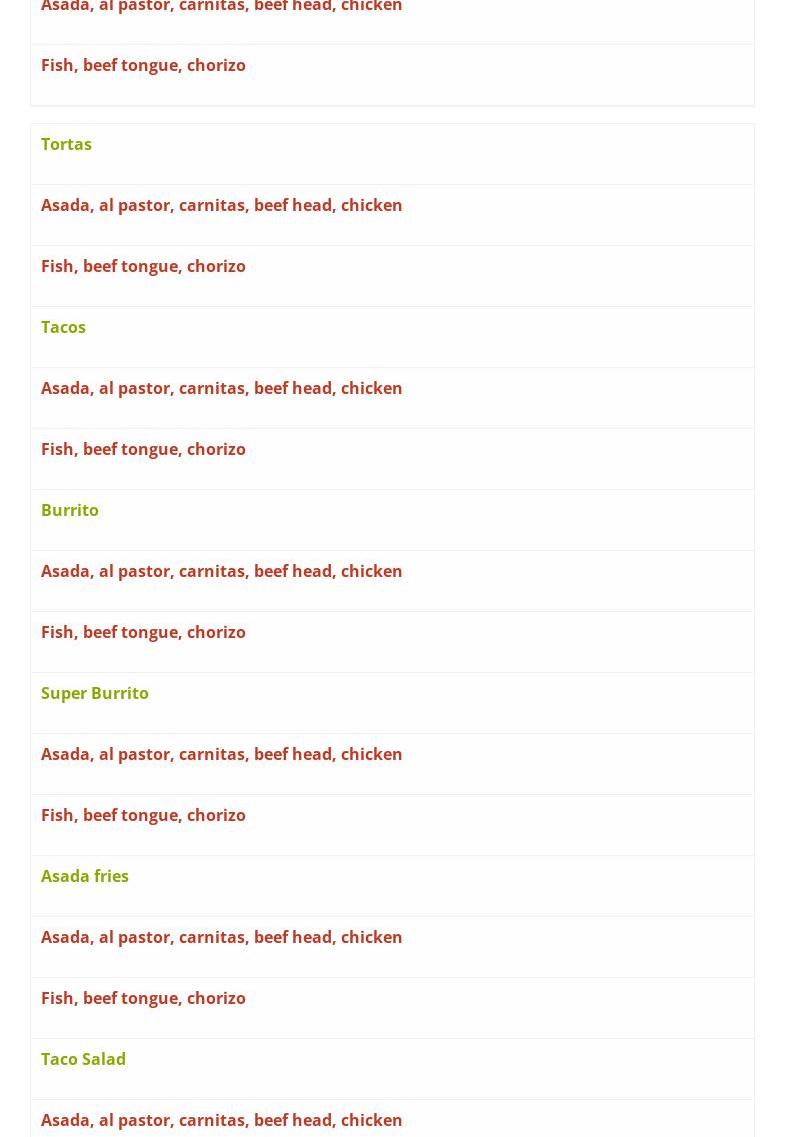Select Asada, al pastor row under Super Burrito
This screenshot has width=785, height=1137.
[x=221, y=754]
